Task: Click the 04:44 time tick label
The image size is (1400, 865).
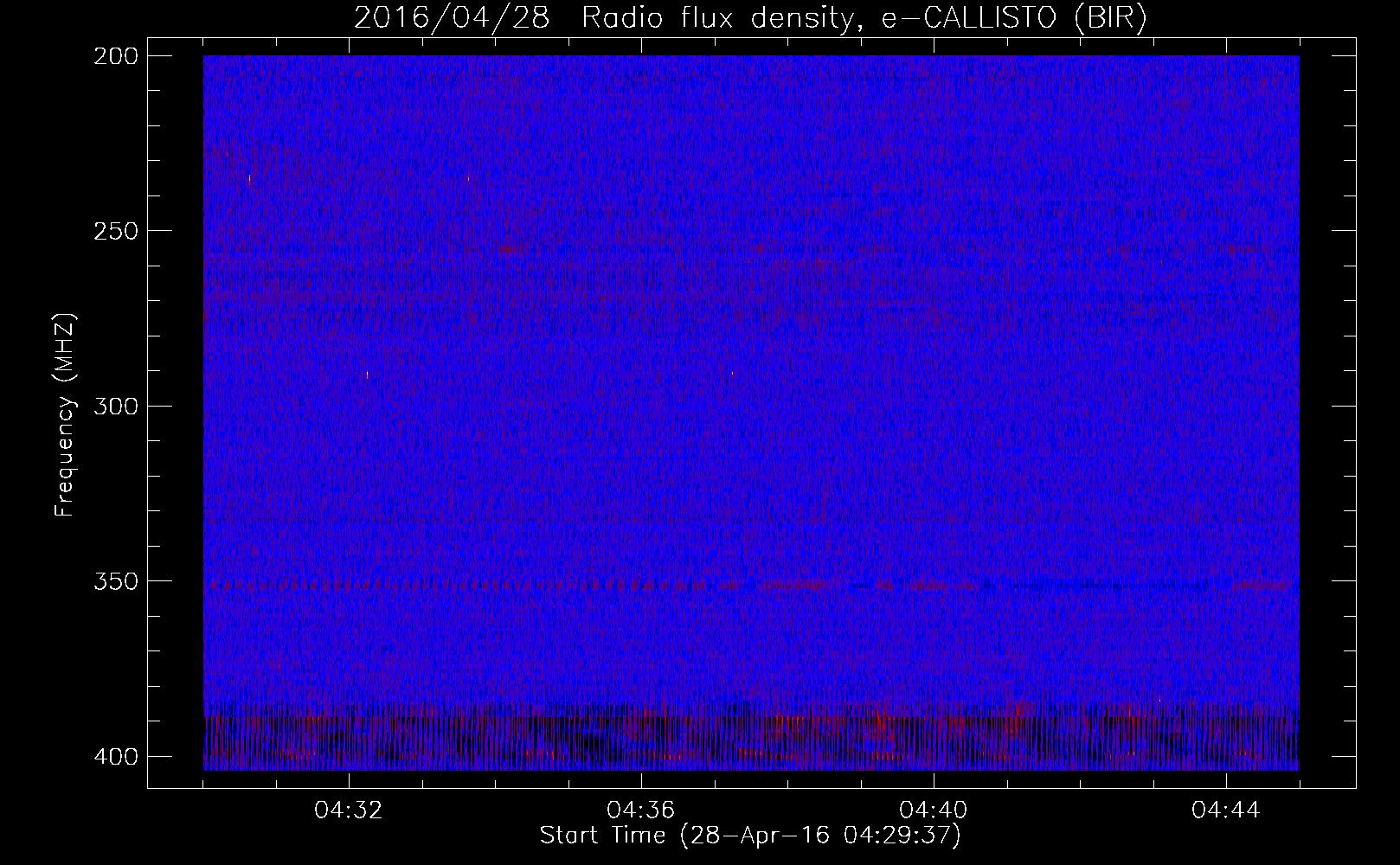Action: 1226,811
